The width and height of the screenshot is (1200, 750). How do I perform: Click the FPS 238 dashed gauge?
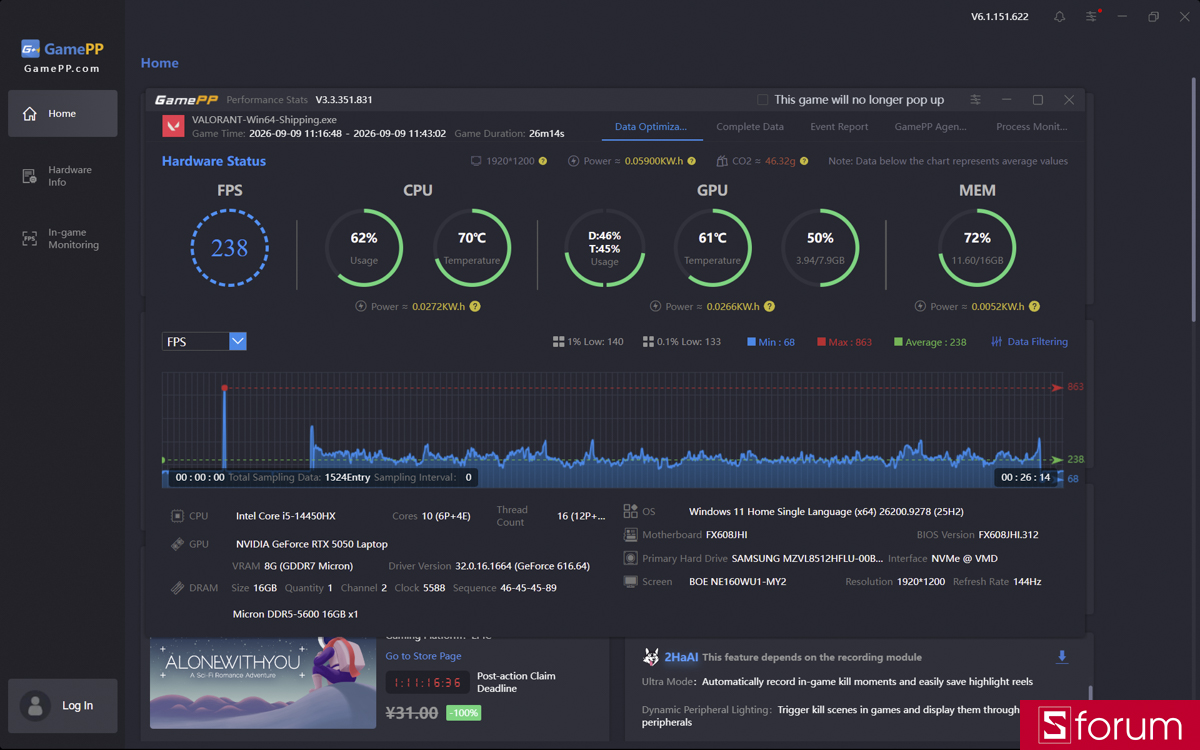coord(230,248)
